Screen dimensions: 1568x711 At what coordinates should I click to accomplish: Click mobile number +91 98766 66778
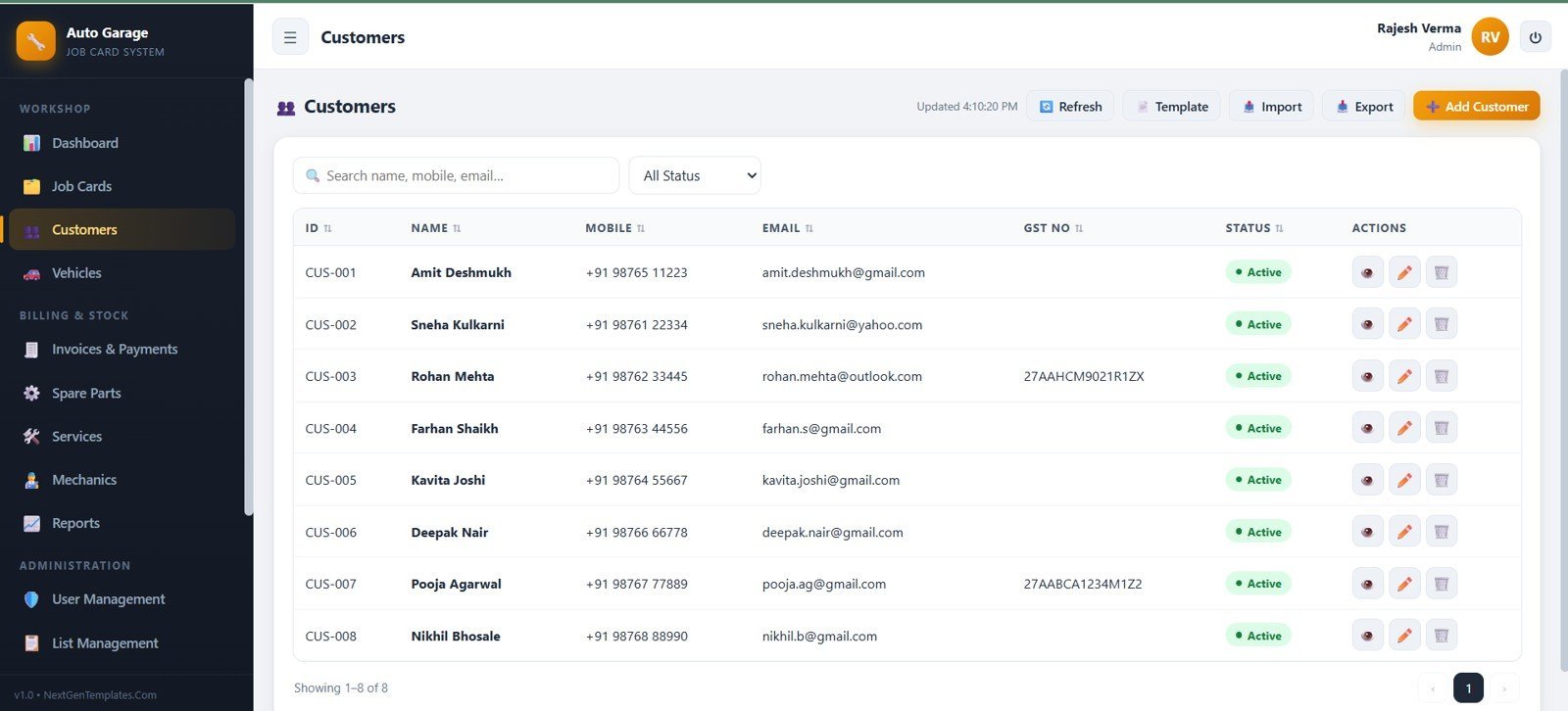pos(636,532)
